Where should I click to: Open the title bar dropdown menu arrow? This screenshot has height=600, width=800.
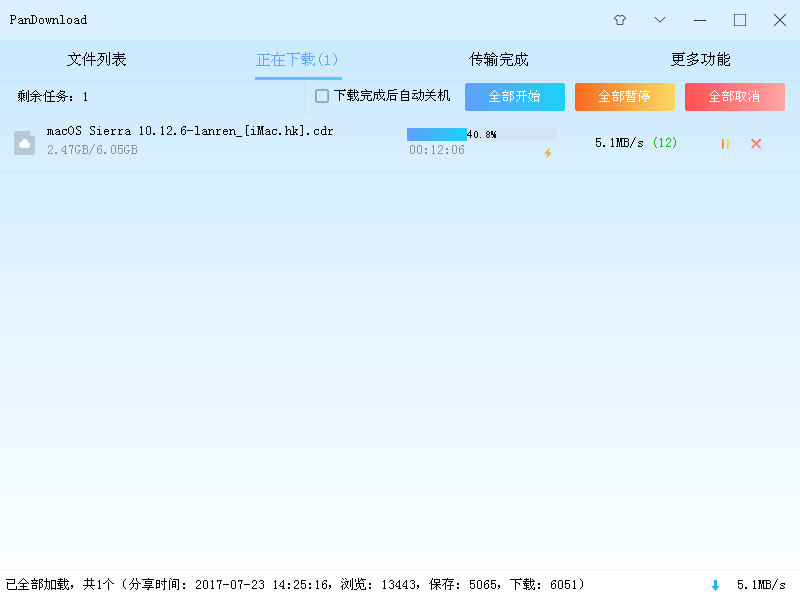pos(660,20)
